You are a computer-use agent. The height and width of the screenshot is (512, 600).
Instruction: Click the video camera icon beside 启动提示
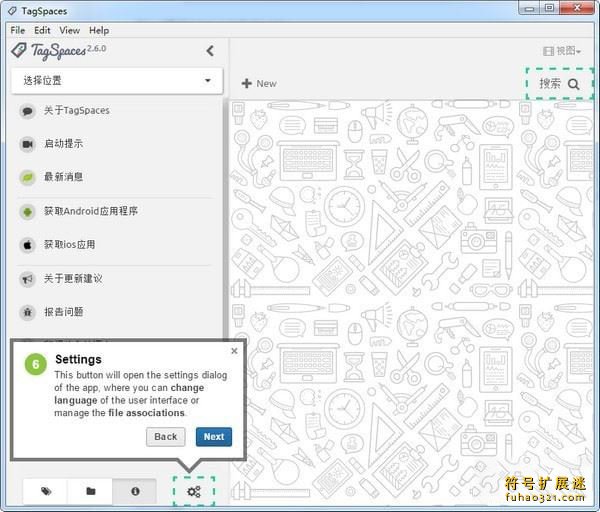pyautogui.click(x=28, y=144)
